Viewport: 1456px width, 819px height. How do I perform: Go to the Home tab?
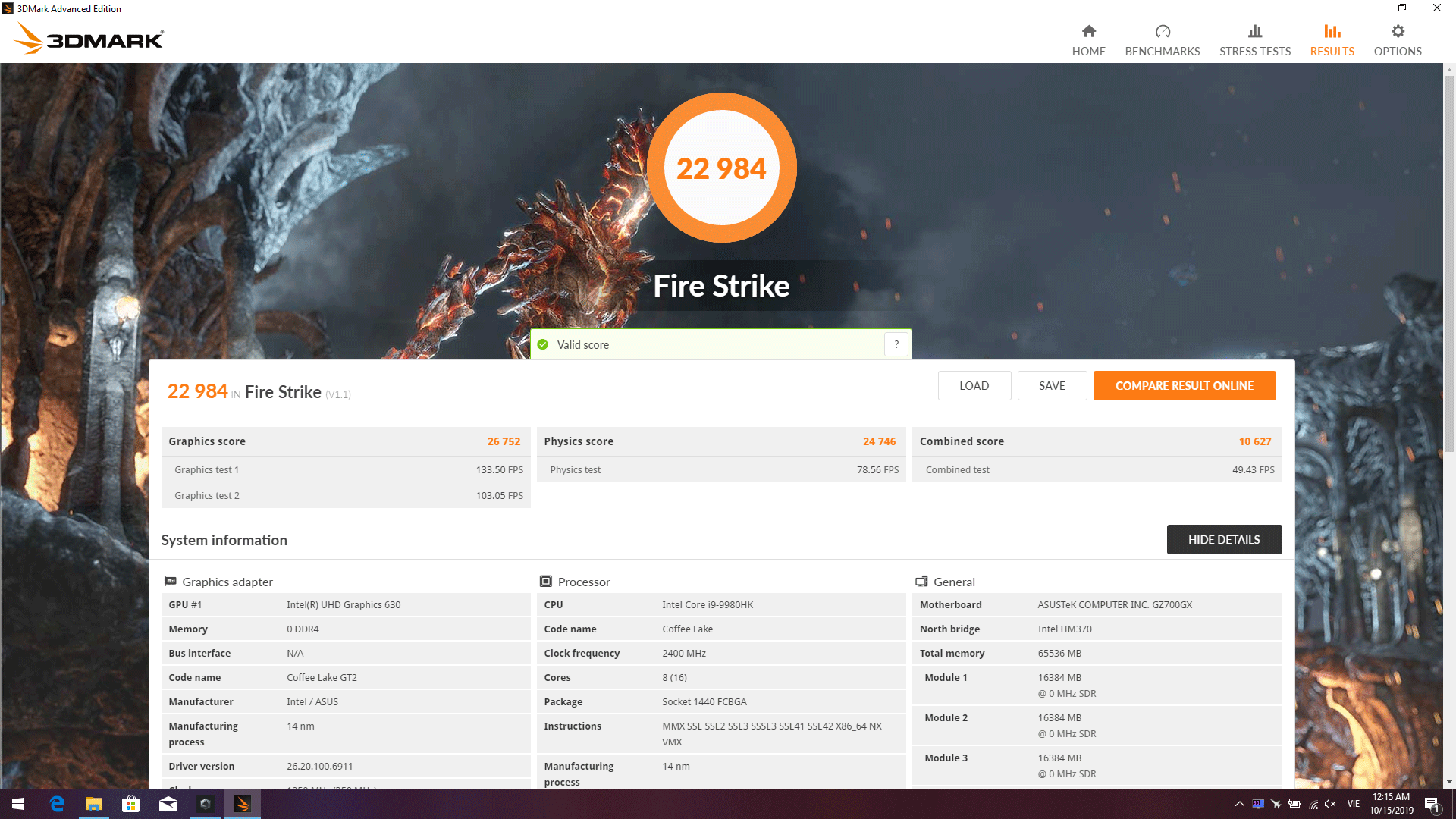pos(1088,40)
